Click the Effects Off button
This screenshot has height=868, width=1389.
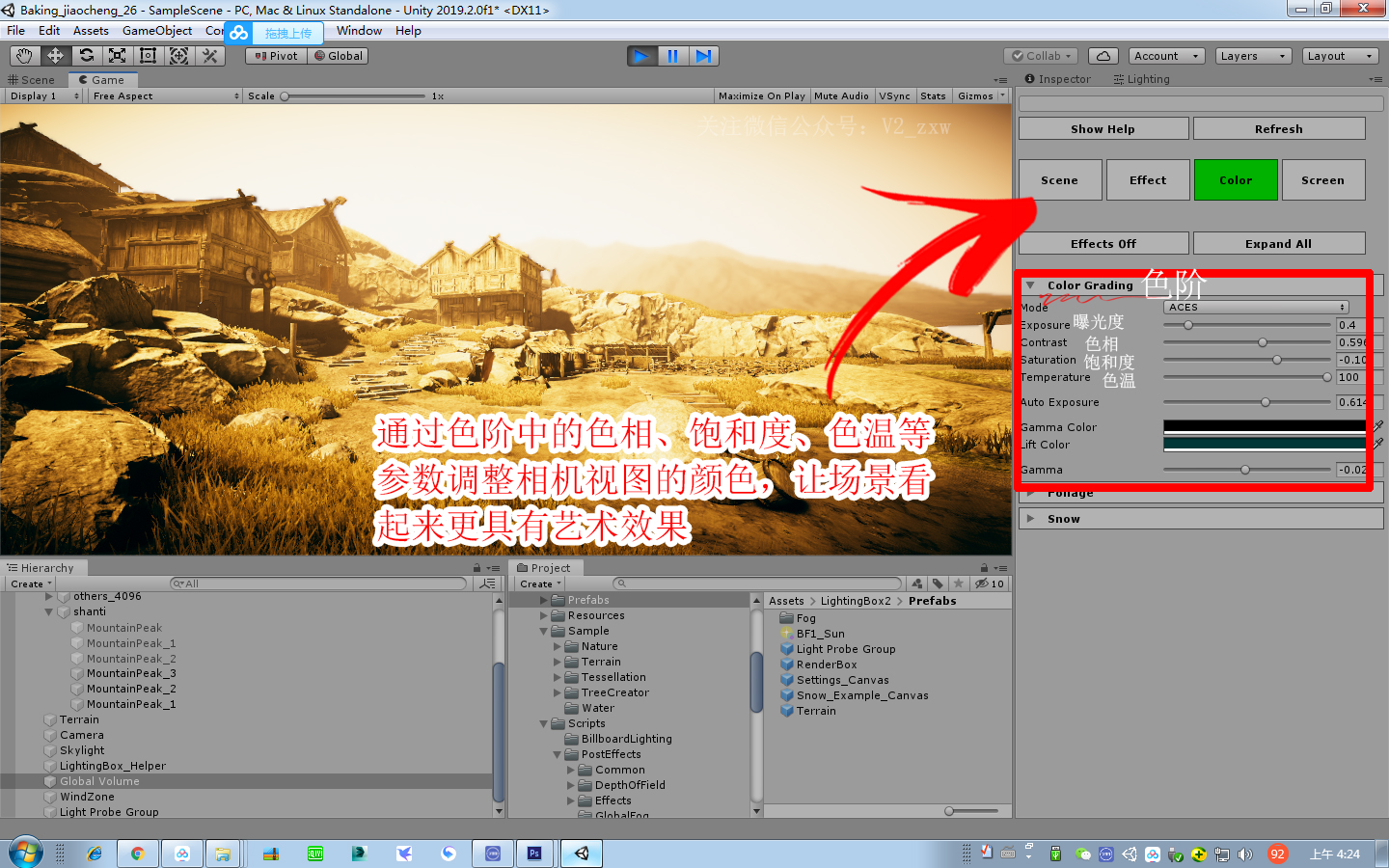tap(1103, 243)
